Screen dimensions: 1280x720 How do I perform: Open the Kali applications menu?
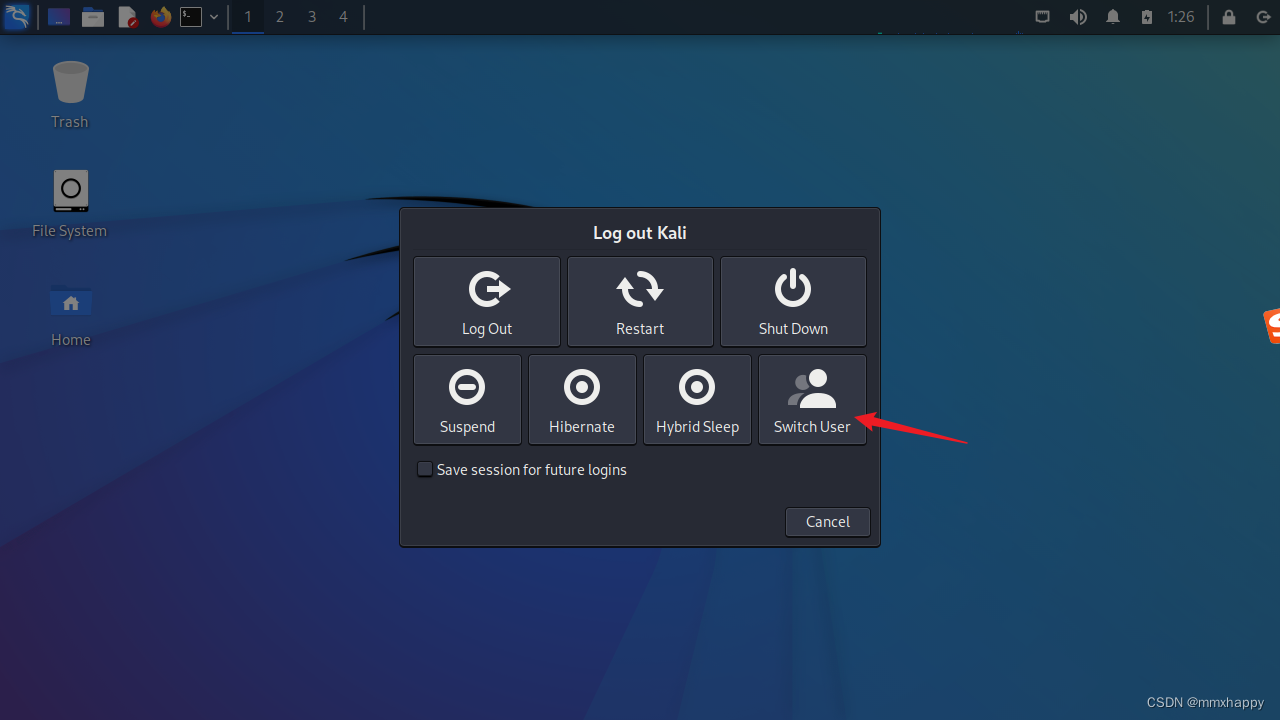[17, 17]
